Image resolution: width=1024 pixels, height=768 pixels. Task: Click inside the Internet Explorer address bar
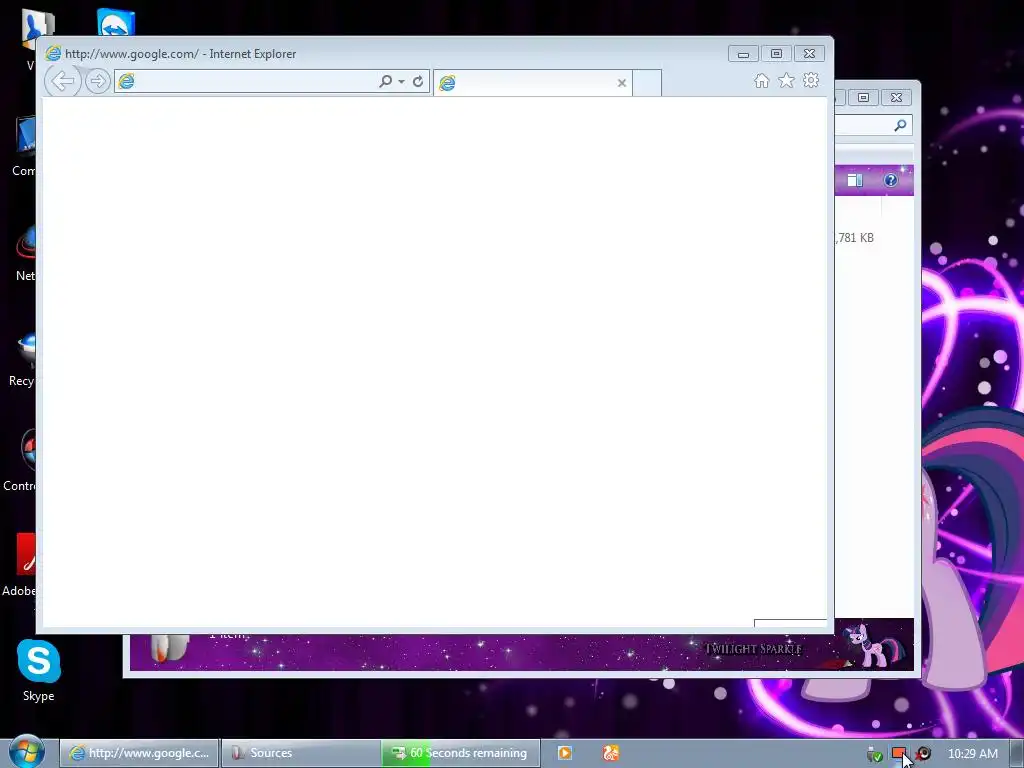[246, 82]
